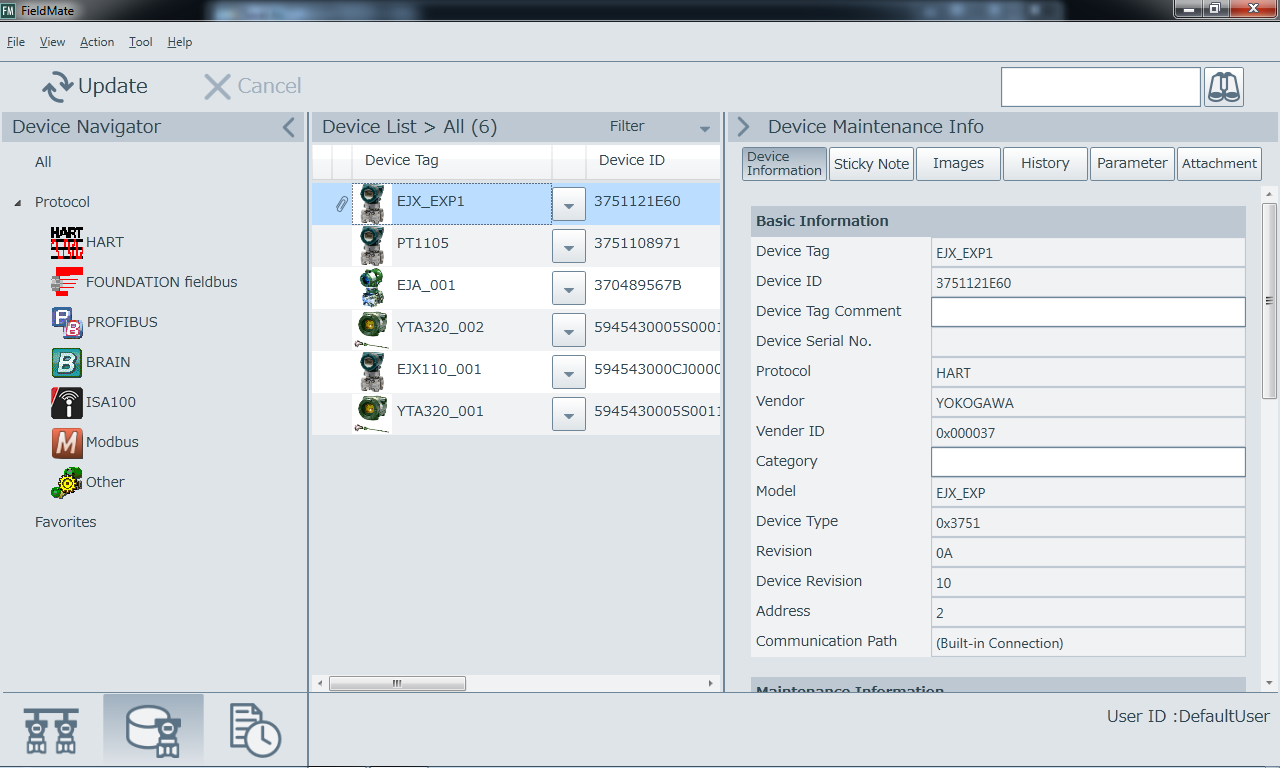This screenshot has width=1280, height=768.
Task: Collapse the Device Maintenance Info chevron
Action: click(x=743, y=127)
